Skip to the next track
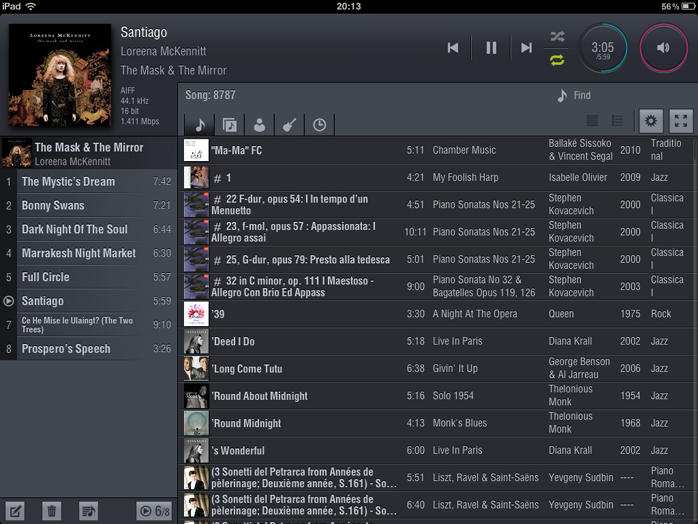 (527, 48)
